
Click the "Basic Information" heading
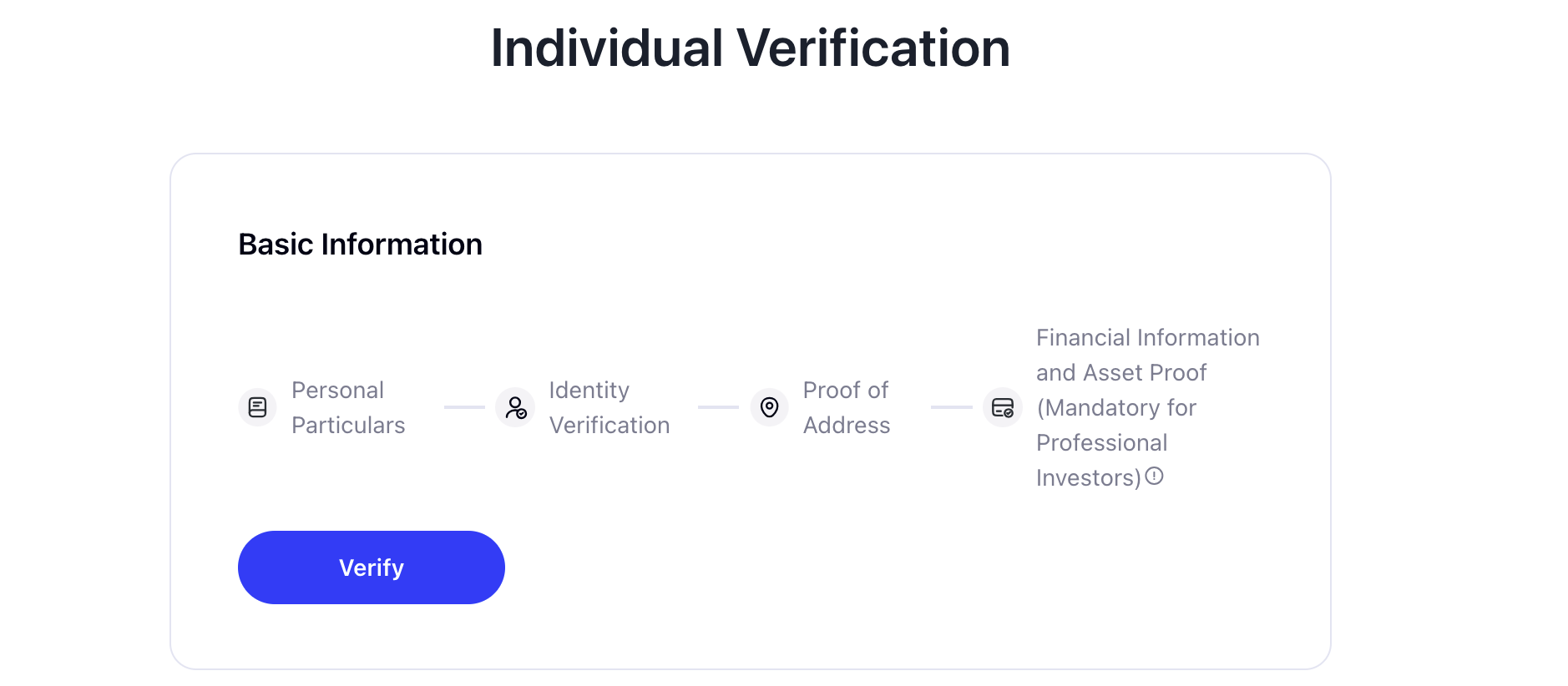click(x=360, y=245)
